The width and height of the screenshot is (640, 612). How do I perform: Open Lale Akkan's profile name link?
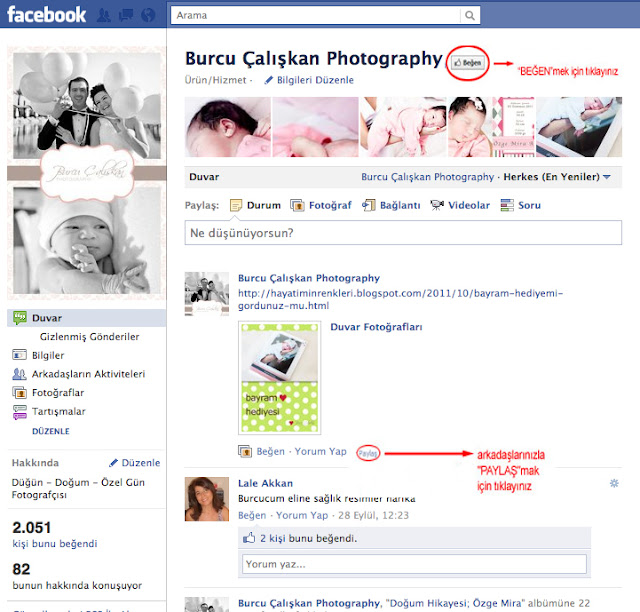(265, 483)
